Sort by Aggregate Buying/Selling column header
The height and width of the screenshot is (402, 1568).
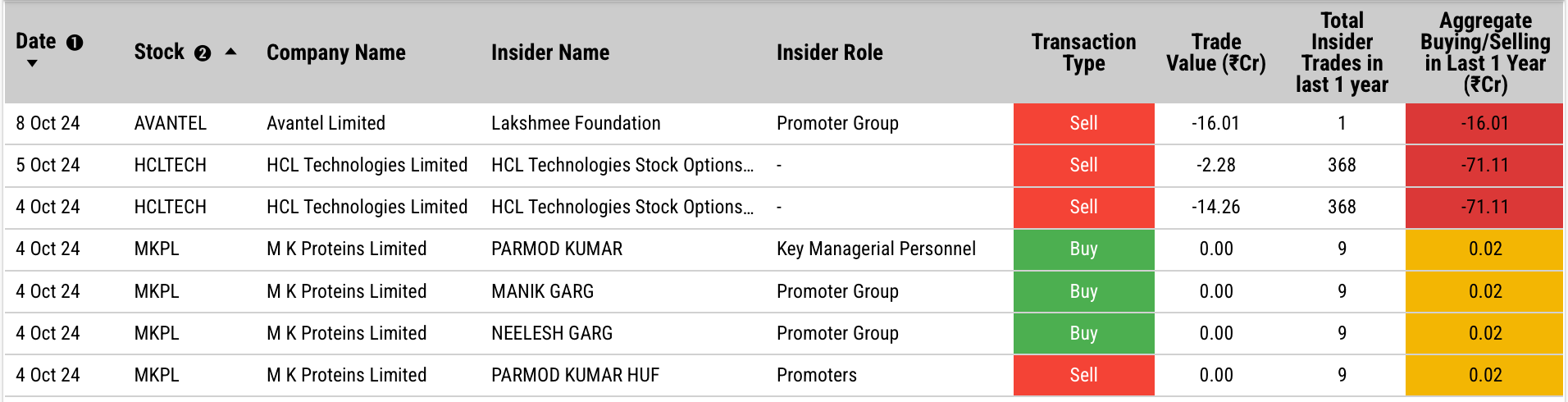coord(1485,53)
